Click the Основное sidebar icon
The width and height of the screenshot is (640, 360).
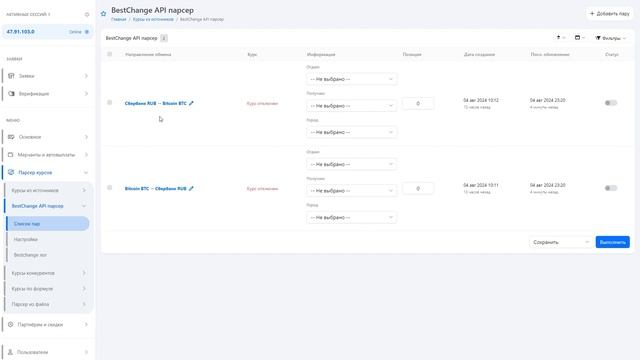coord(11,137)
